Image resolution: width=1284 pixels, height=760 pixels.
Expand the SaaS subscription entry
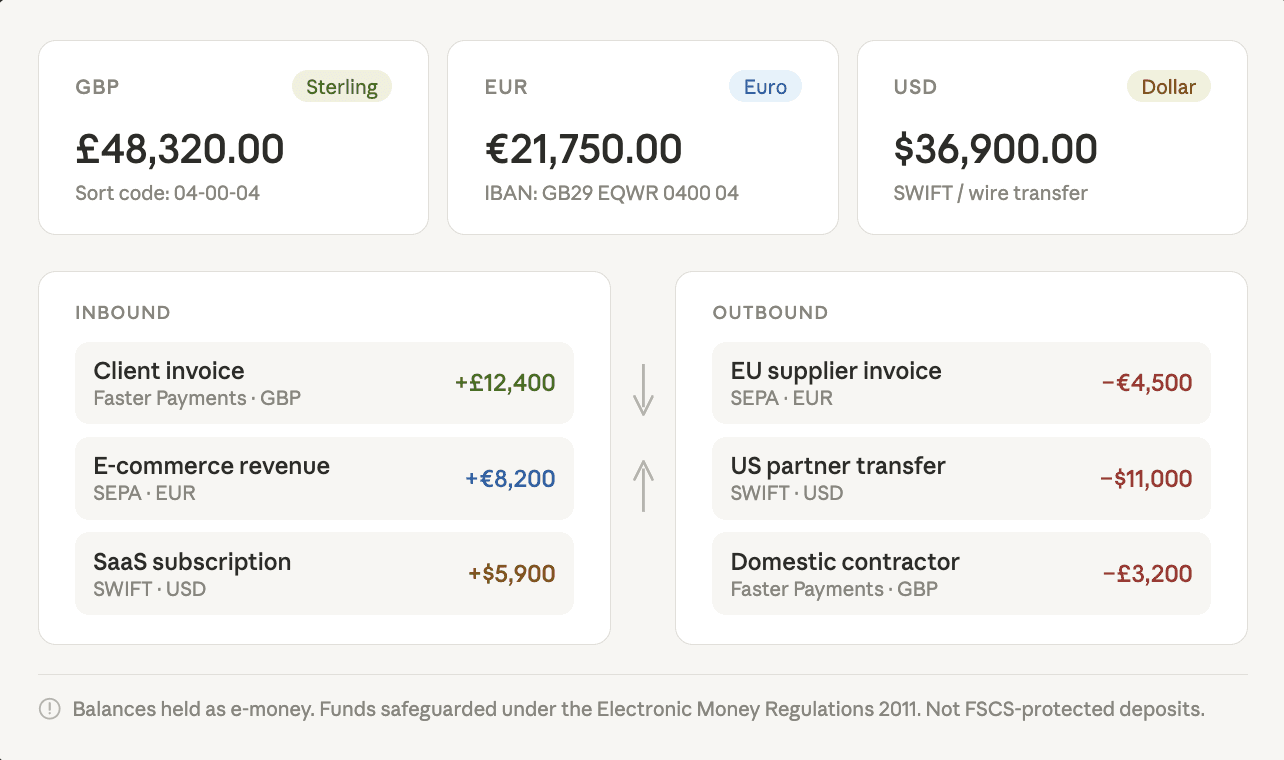324,573
